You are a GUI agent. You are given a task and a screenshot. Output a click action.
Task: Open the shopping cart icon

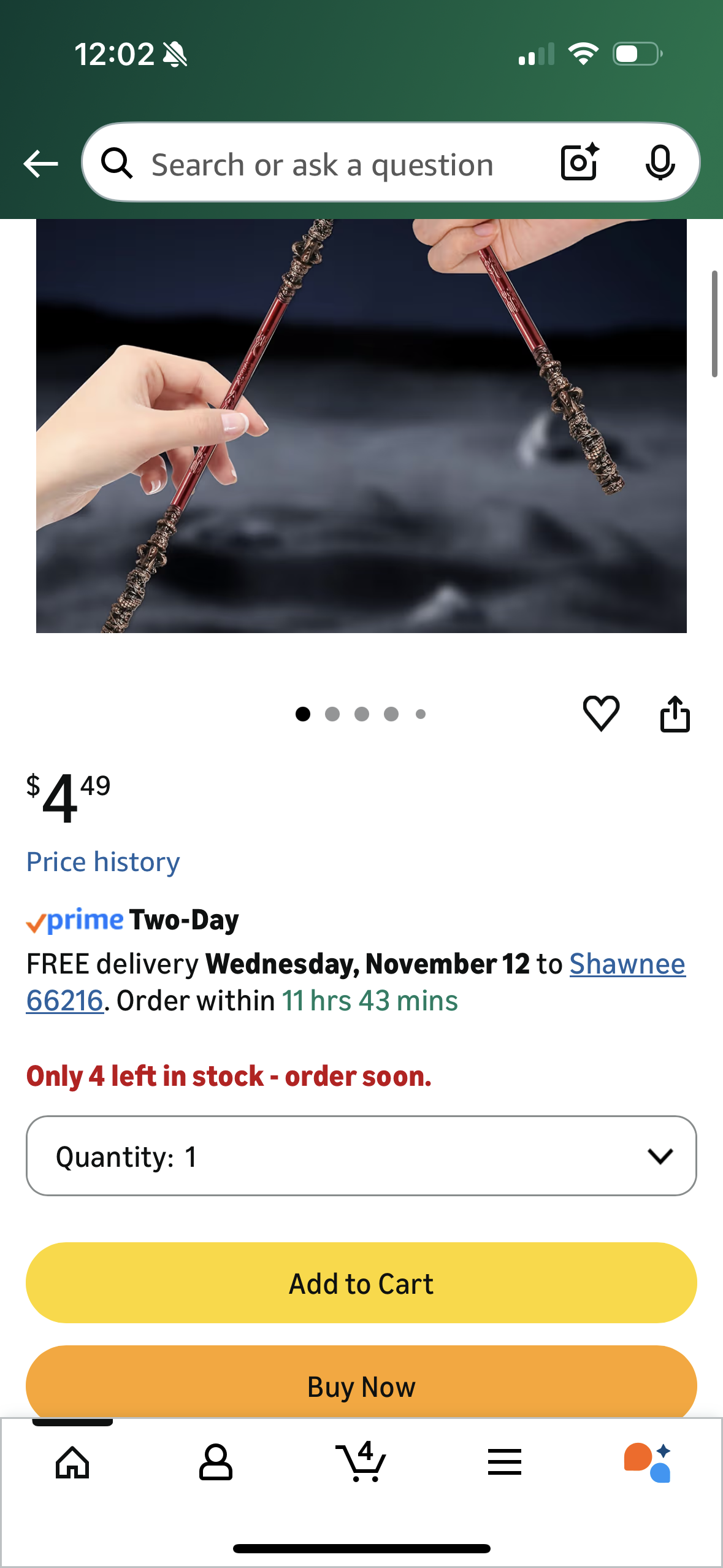pyautogui.click(x=361, y=1461)
